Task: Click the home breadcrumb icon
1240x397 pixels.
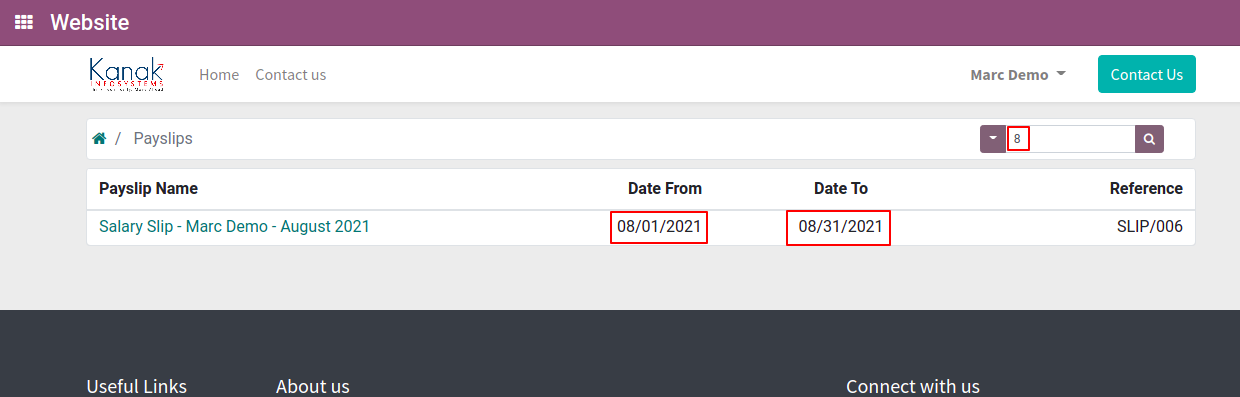Action: click(x=99, y=139)
